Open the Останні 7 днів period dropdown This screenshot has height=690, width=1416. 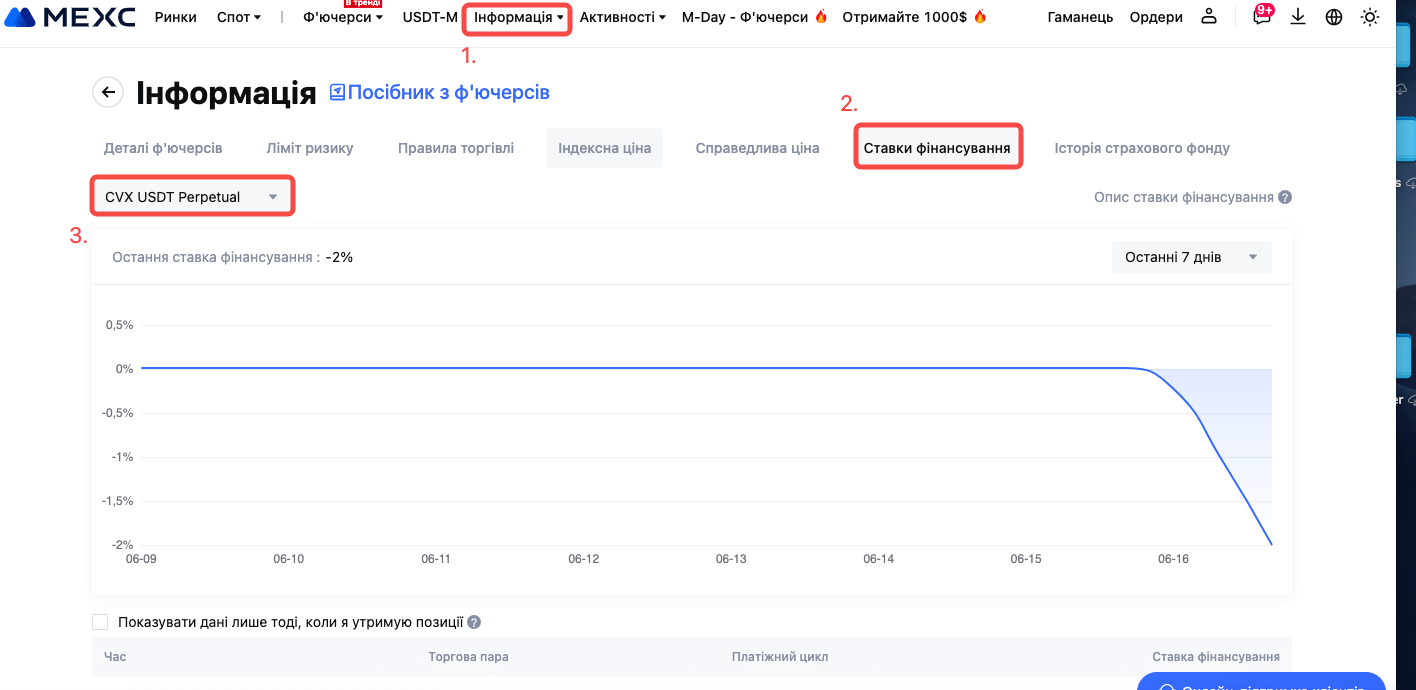(x=1191, y=257)
